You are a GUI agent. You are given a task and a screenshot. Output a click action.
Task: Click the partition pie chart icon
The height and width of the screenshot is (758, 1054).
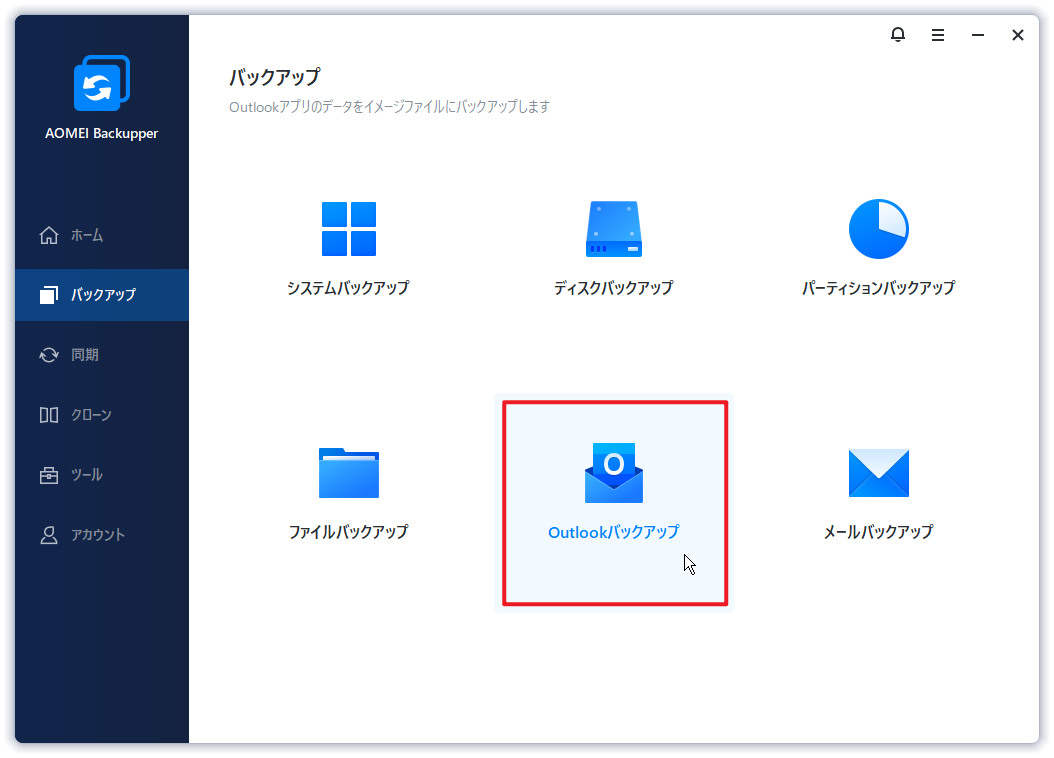point(879,228)
